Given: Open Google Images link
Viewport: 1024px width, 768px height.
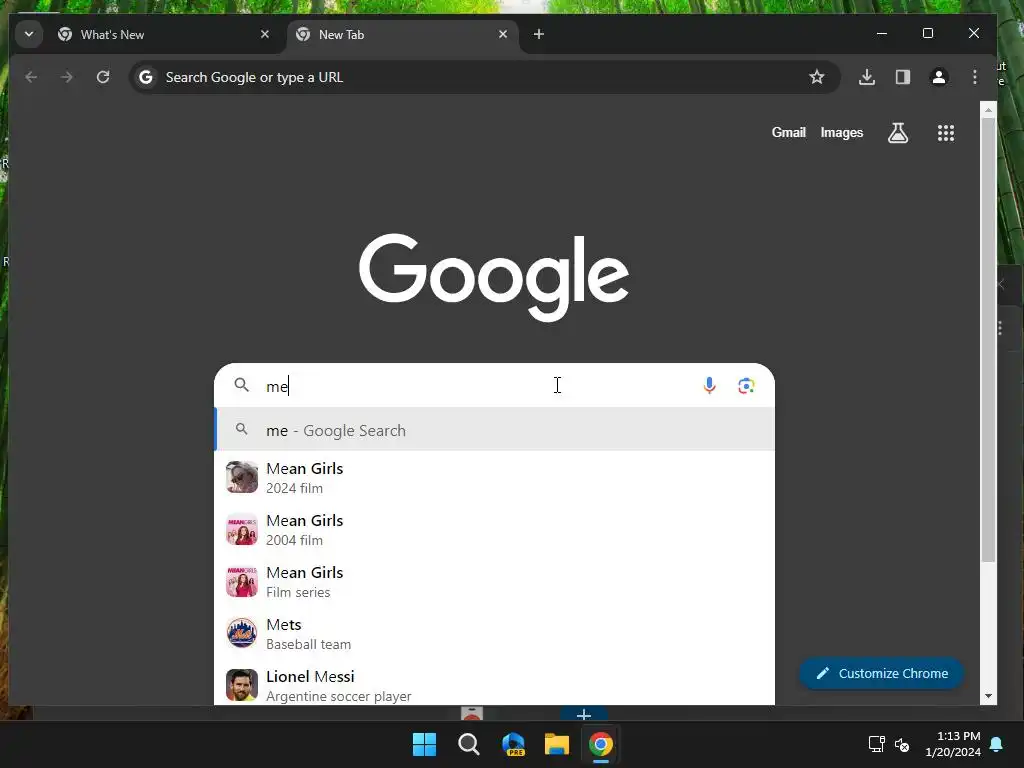Looking at the screenshot, I should (x=841, y=133).
